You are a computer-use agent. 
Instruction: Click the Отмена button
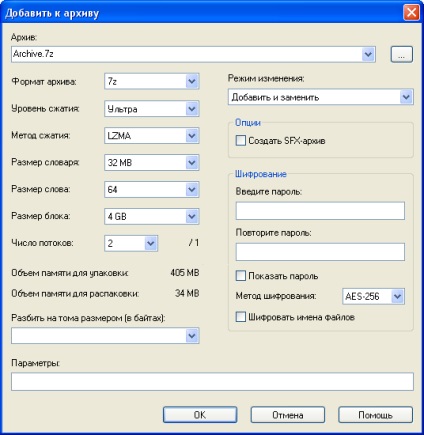pyautogui.click(x=288, y=415)
